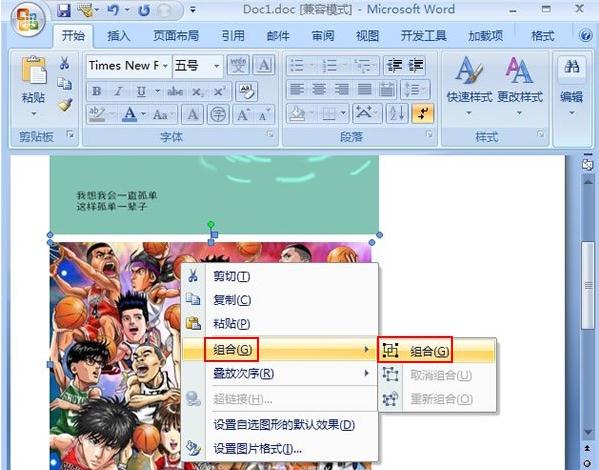Screen dimensions: 599x470
Task: Choose 设置自选图形的默认效果(D) in the context menu
Action: (280, 425)
